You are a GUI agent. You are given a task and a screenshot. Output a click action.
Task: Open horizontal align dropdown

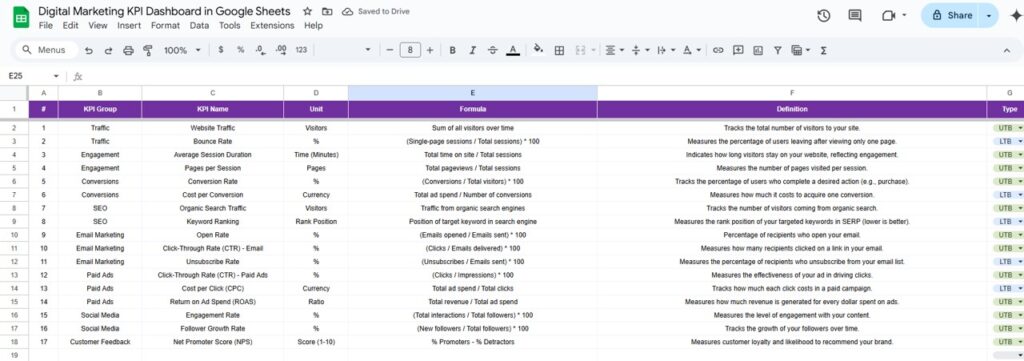point(614,50)
